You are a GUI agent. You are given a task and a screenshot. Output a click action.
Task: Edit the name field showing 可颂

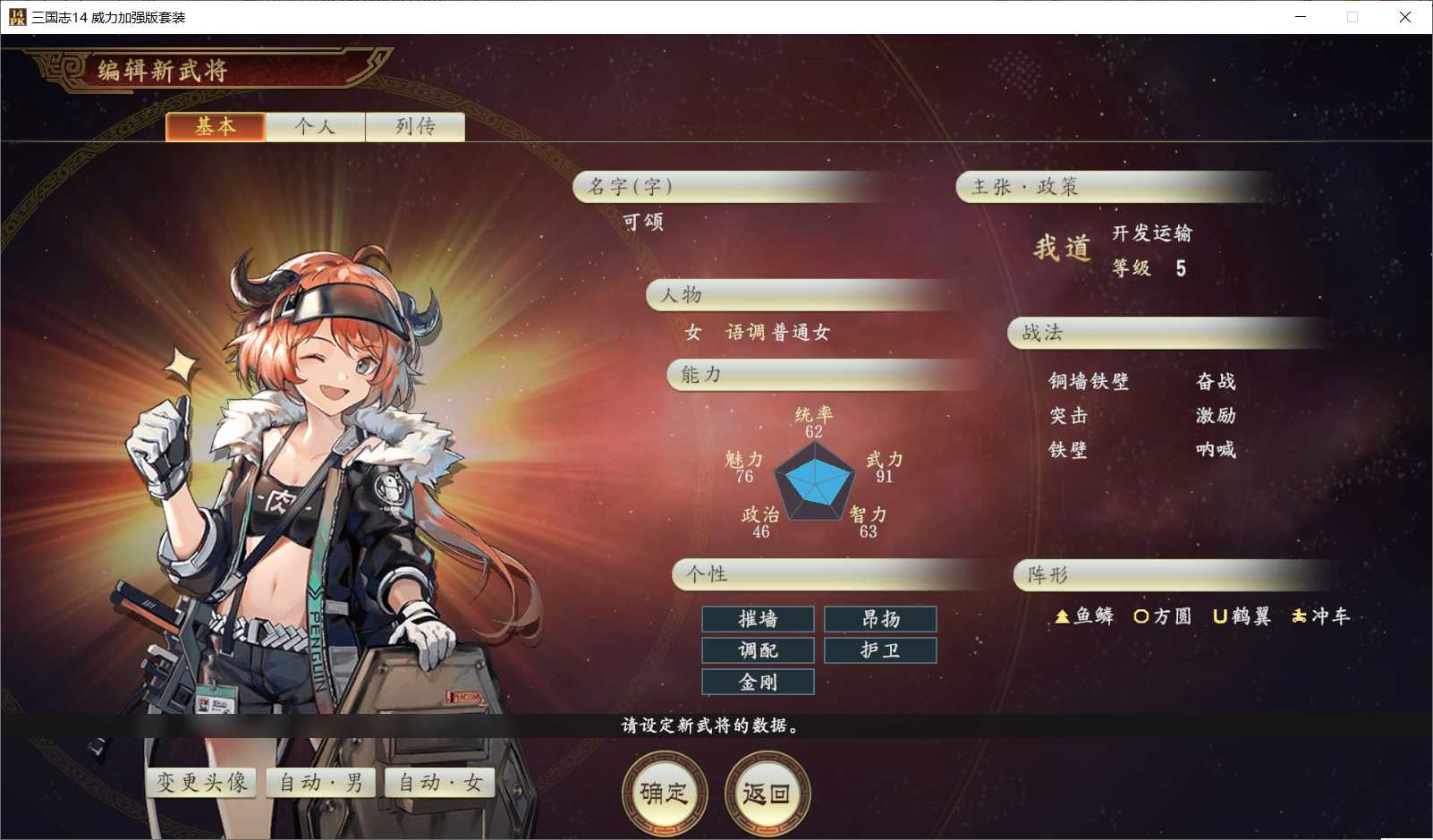643,222
